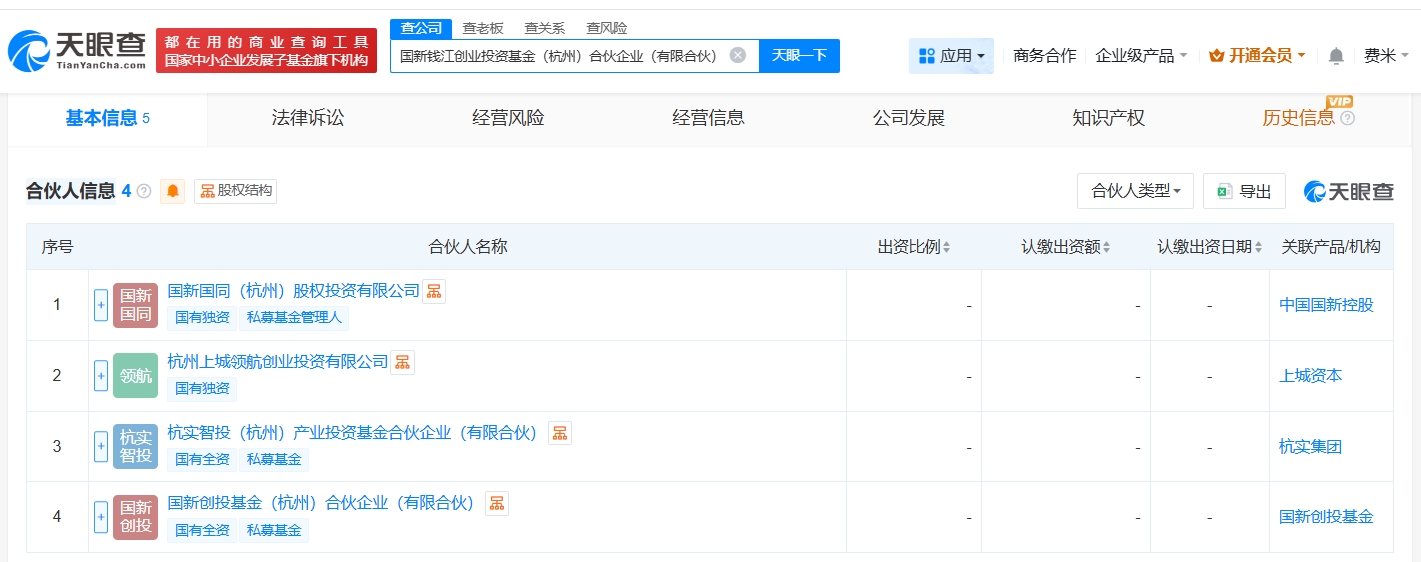Click the 私募基金 tag under 杭实智投

coord(274,459)
